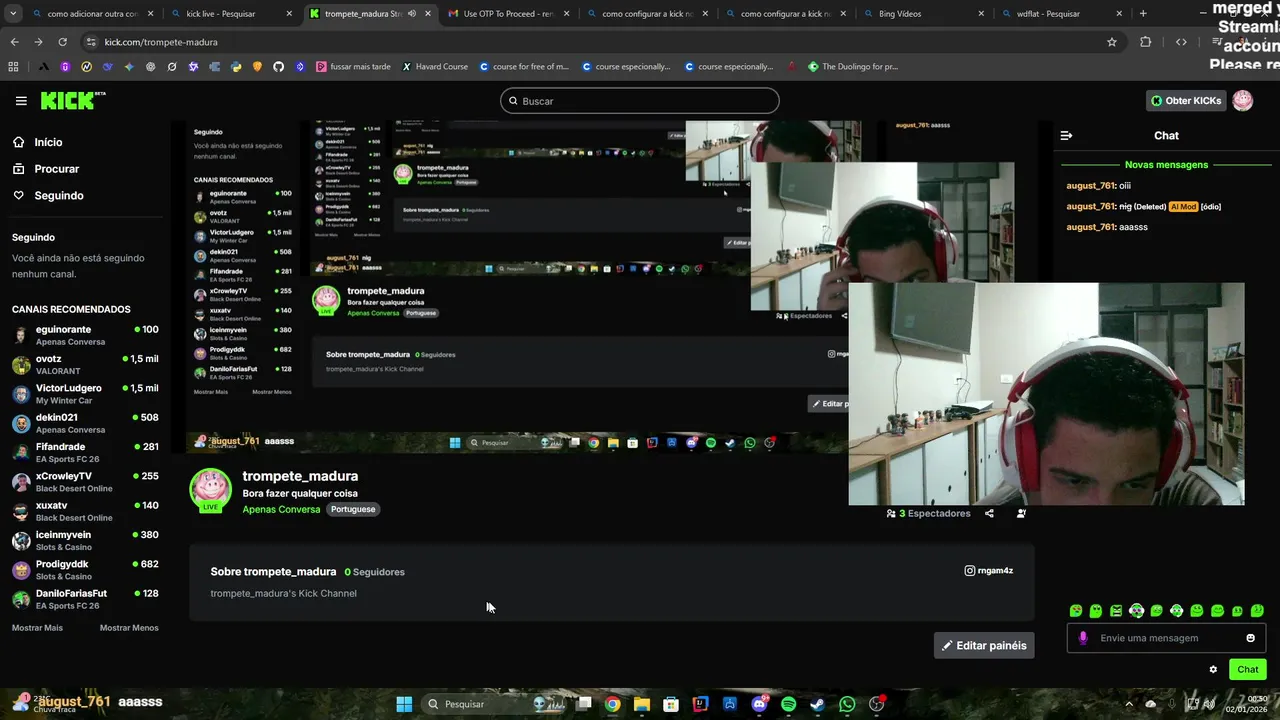Open the dekin021 recommended channel

tap(85, 423)
